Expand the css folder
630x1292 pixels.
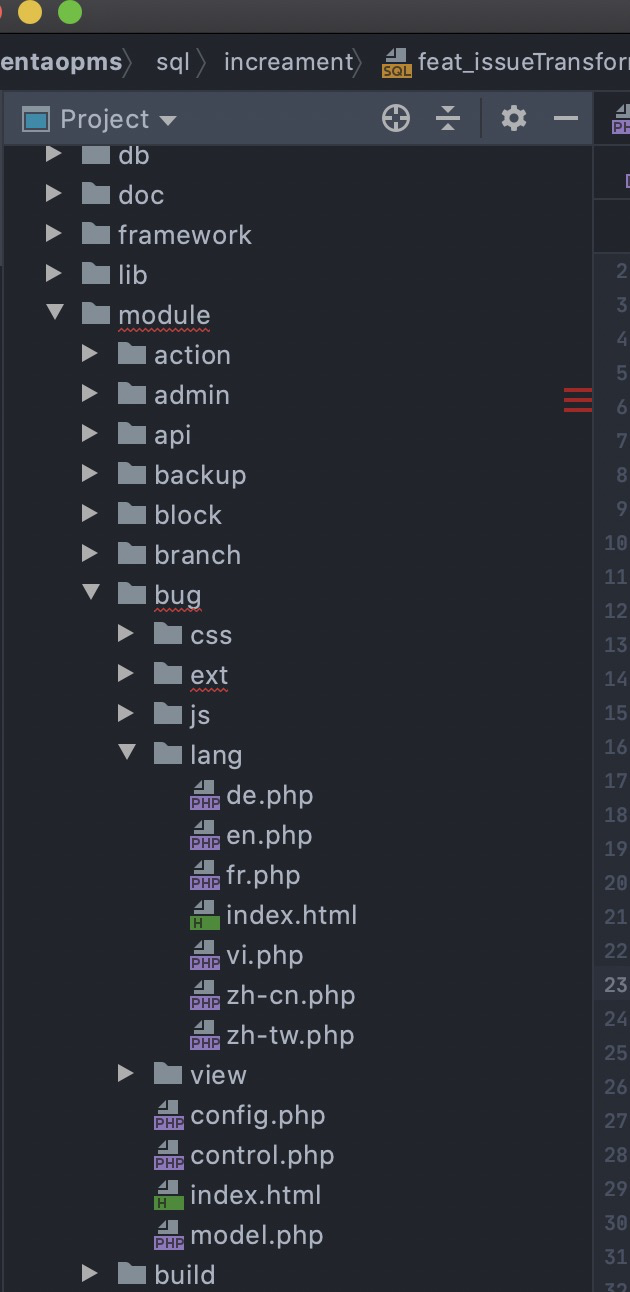coord(126,635)
